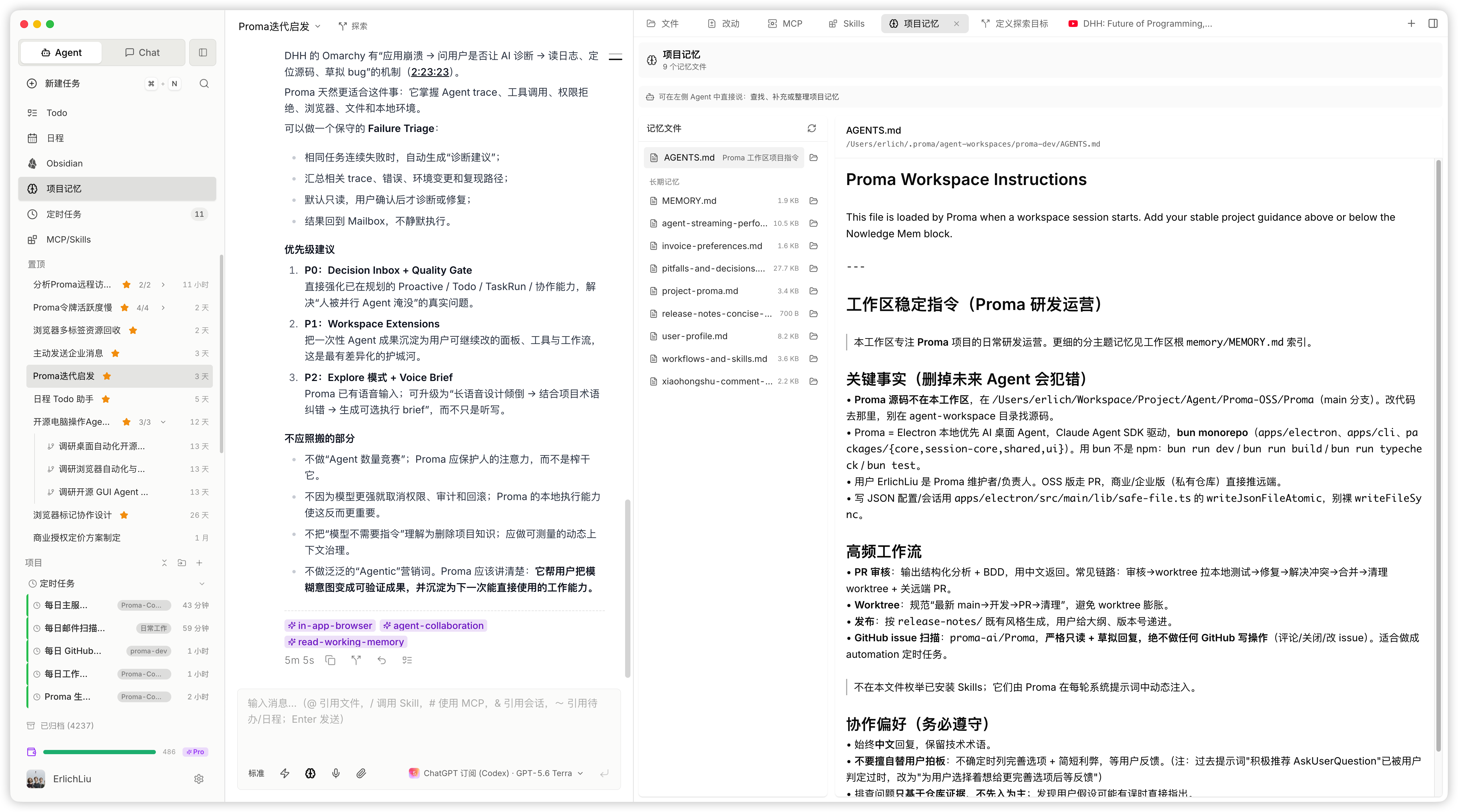1458x812 pixels.
Task: Add a new project with plus icon
Action: tap(199, 562)
